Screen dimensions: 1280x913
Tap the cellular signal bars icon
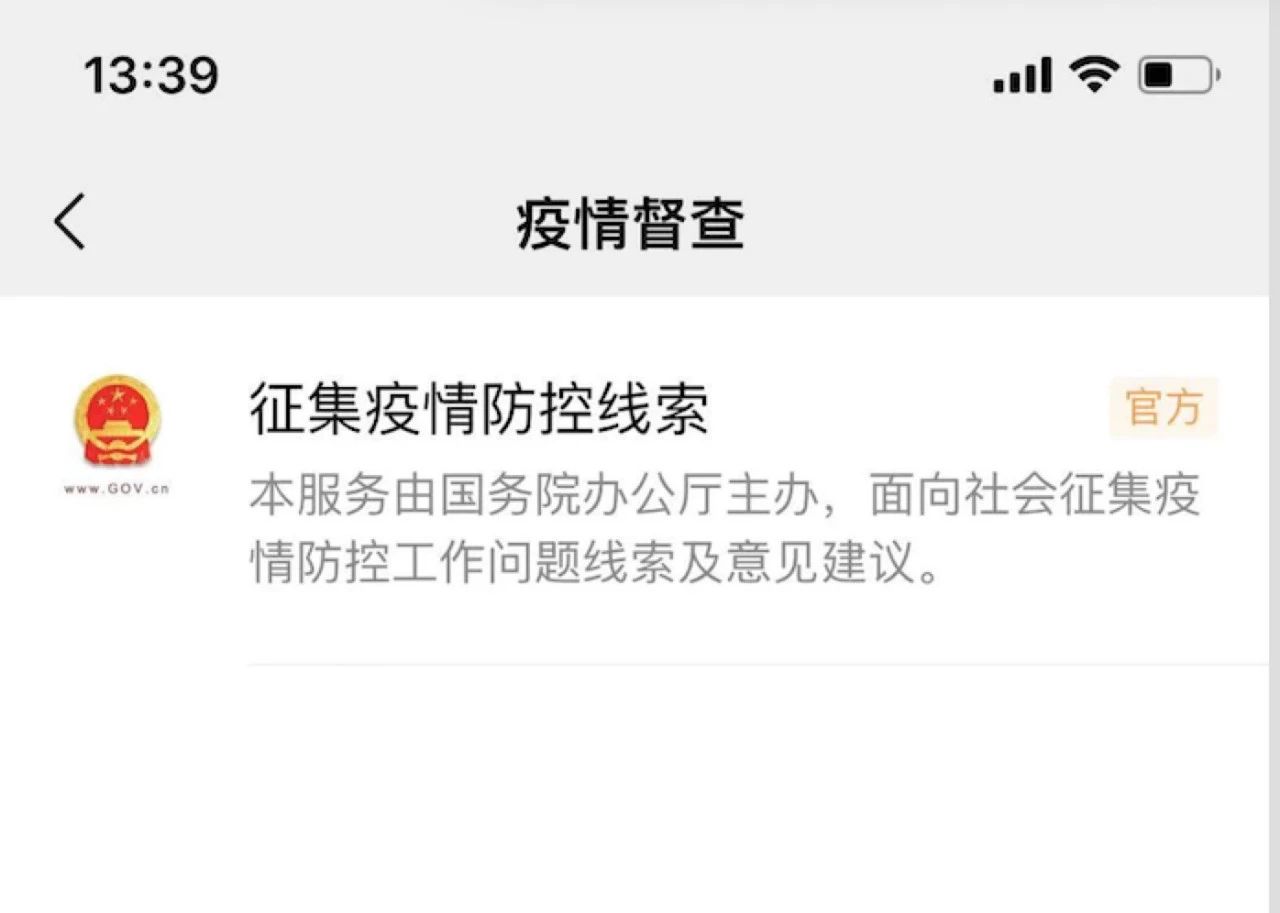[x=1022, y=75]
